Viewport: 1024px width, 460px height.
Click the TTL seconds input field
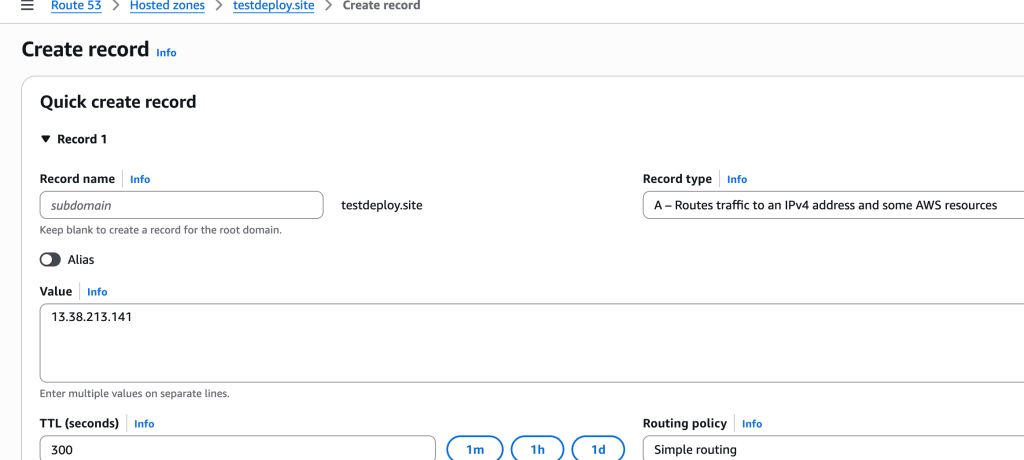pos(237,449)
